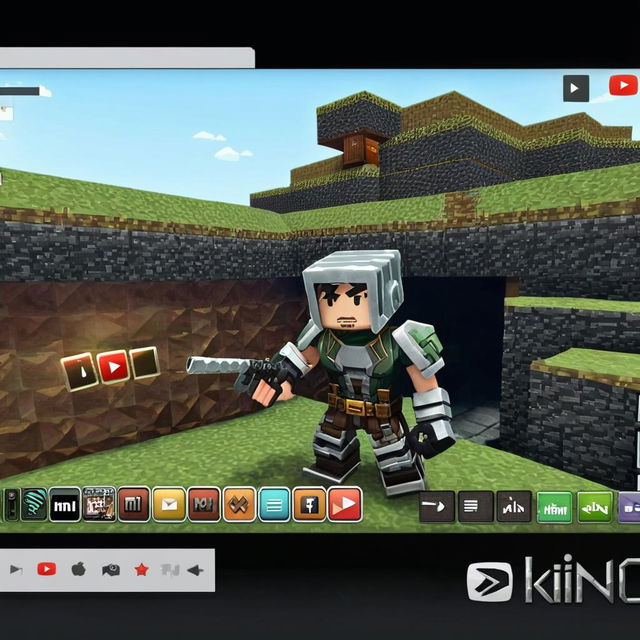This screenshot has height=640, width=640.
Task: Click the YouTube icon in the bottom gray bar
Action: (47, 569)
